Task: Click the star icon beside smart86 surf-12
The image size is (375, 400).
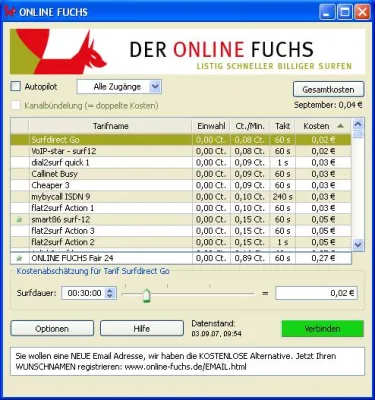Action: pyautogui.click(x=19, y=220)
